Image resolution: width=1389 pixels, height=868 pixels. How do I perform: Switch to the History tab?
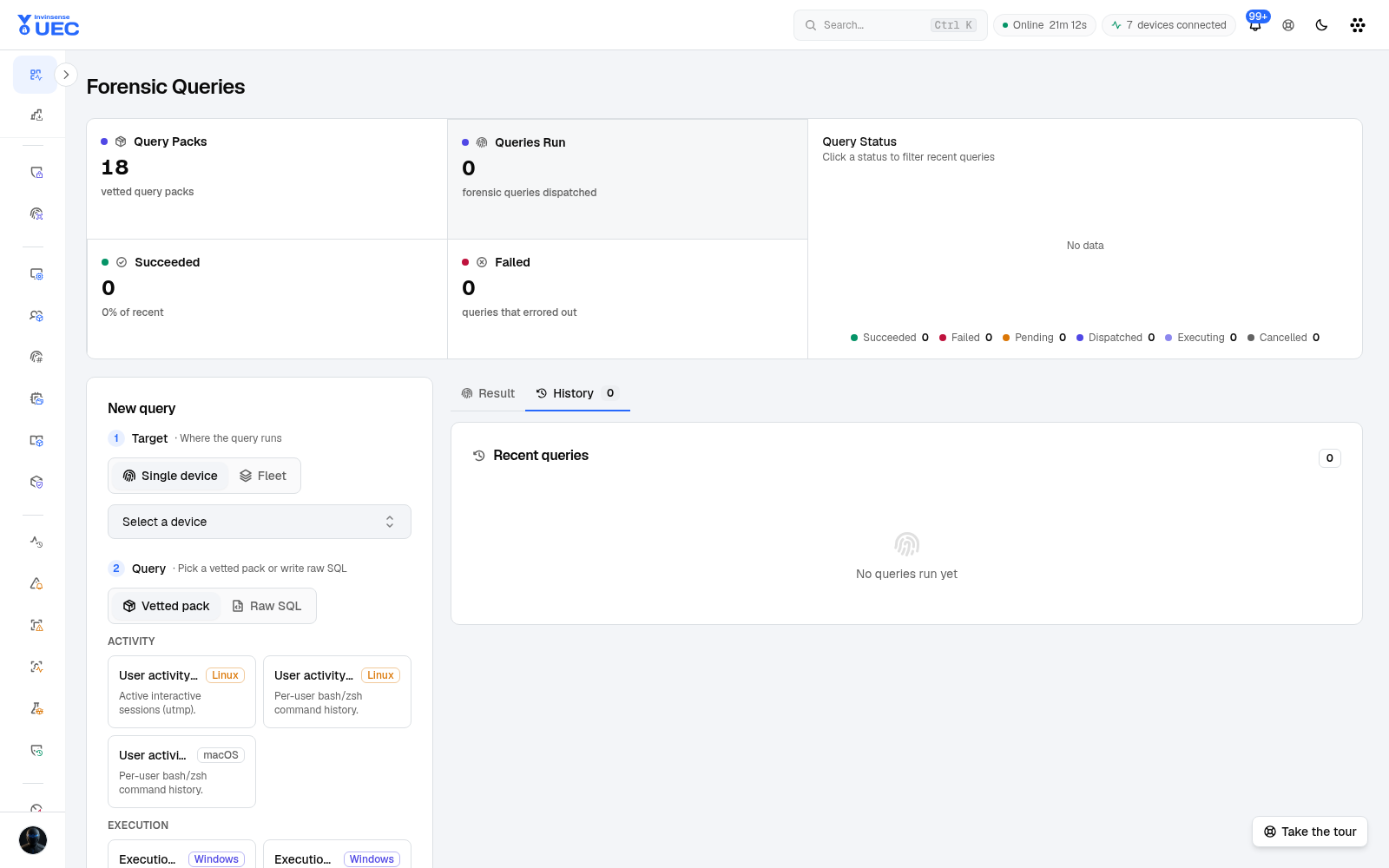pos(577,393)
